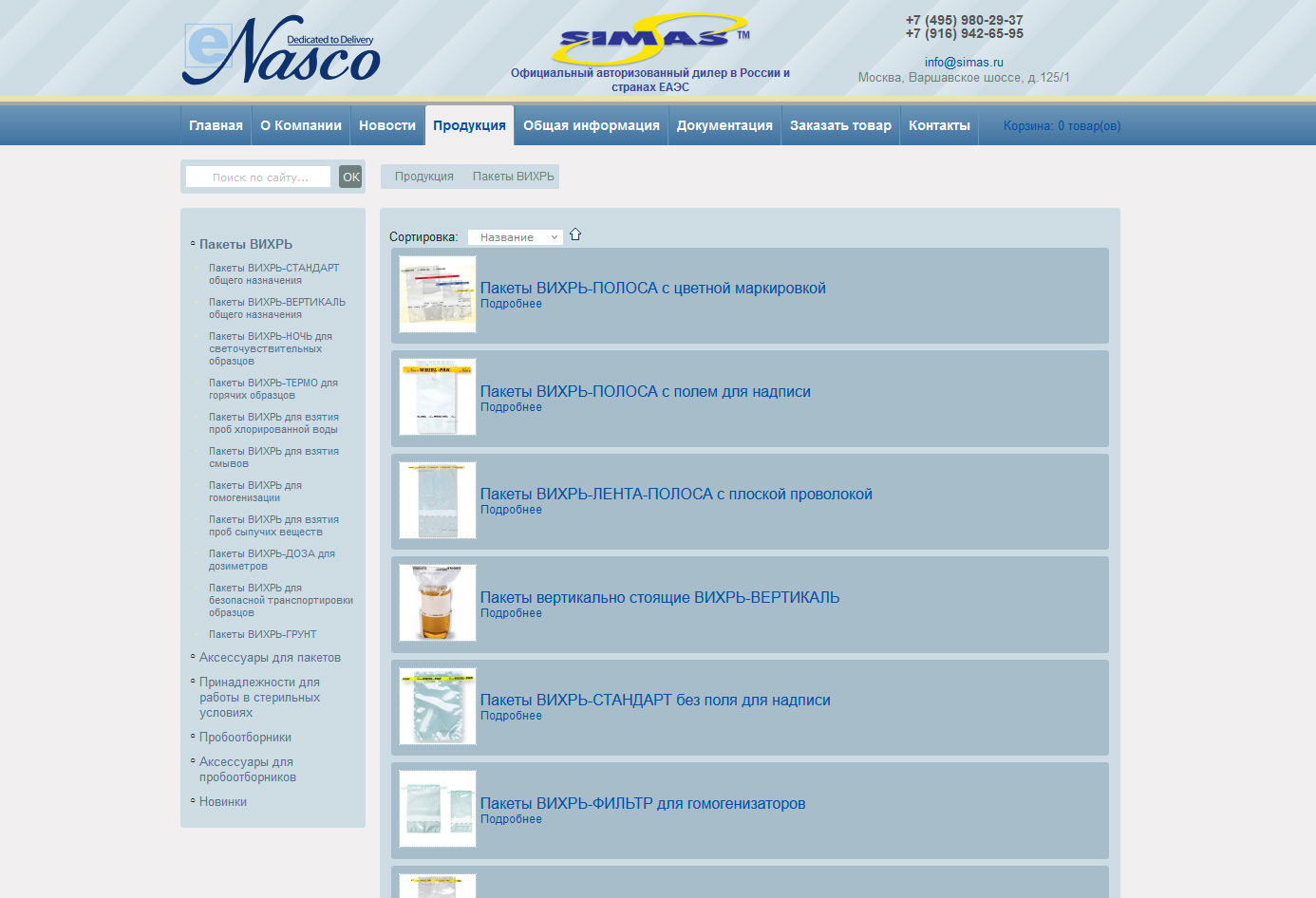Open Пакеты ВИХРЬ для взятия смывов
The image size is (1316, 898).
273,458
